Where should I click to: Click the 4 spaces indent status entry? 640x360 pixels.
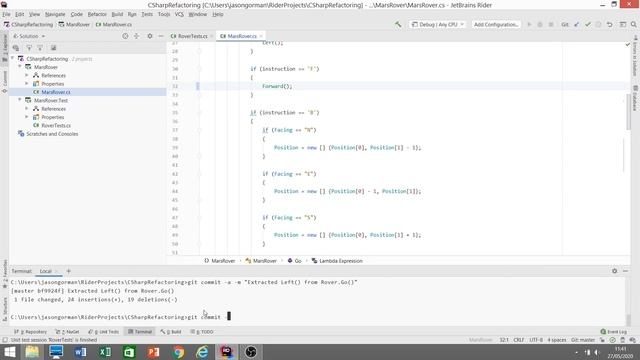(x=557, y=340)
